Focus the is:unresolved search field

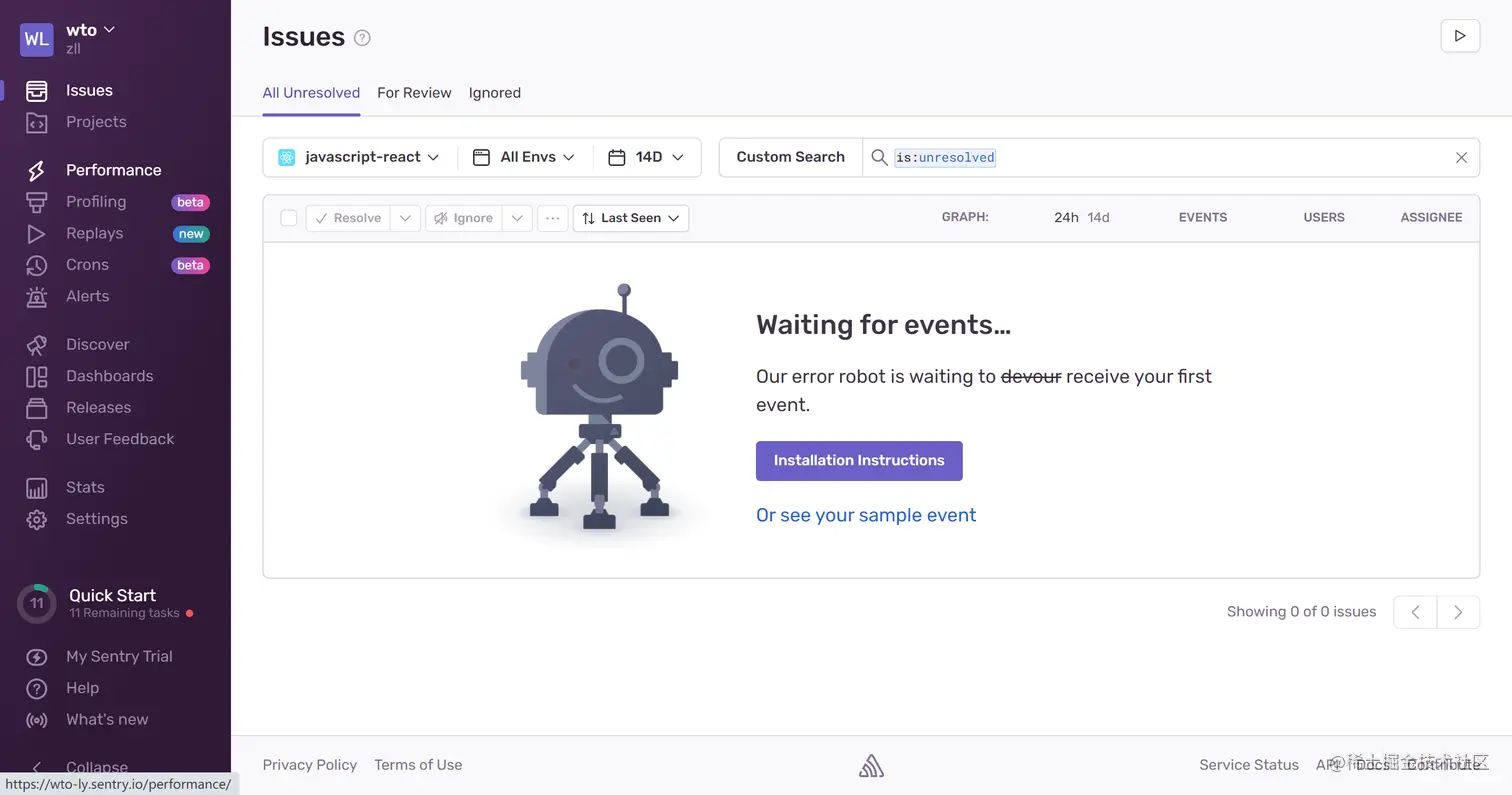(x=1170, y=158)
